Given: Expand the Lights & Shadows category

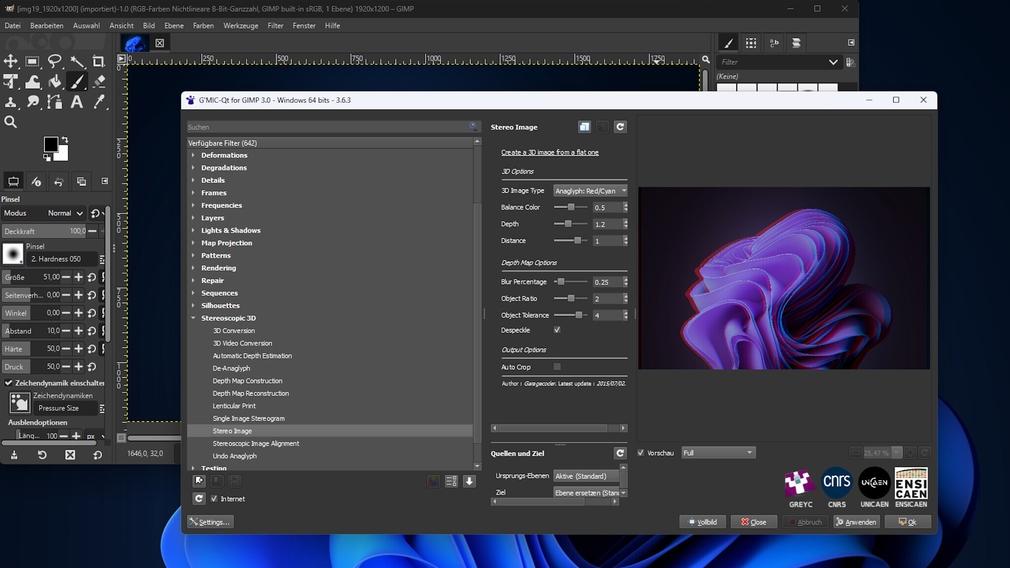Looking at the screenshot, I should click(193, 231).
